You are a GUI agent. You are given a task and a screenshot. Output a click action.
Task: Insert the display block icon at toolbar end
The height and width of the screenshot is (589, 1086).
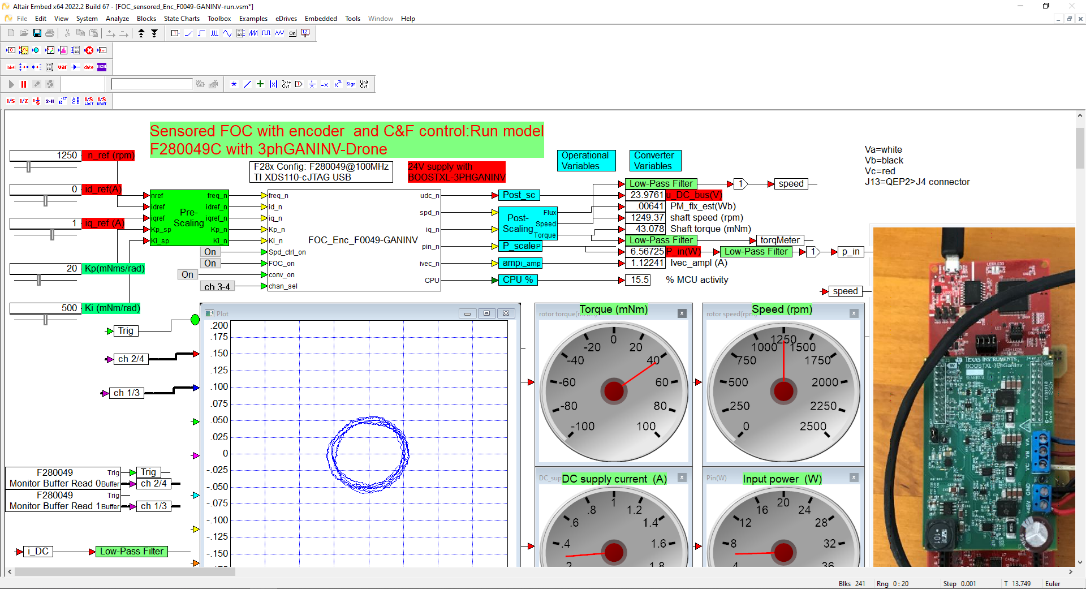tap(305, 33)
